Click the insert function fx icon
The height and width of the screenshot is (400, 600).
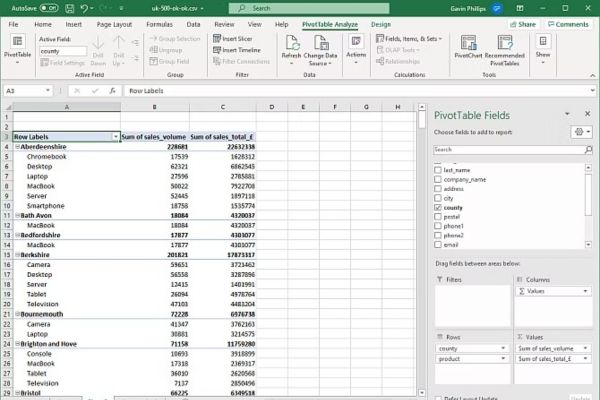[112, 91]
